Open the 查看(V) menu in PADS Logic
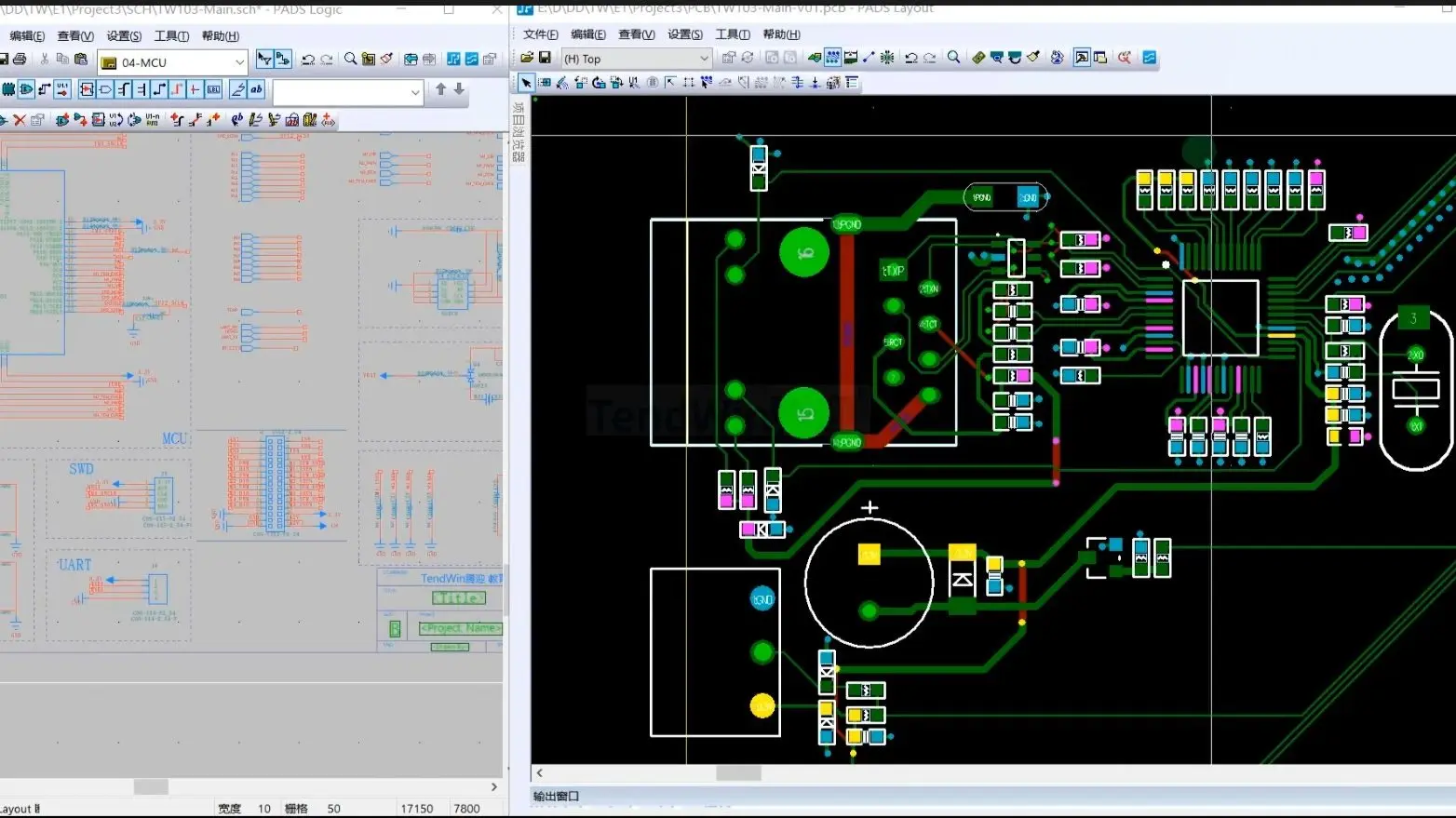 (74, 35)
